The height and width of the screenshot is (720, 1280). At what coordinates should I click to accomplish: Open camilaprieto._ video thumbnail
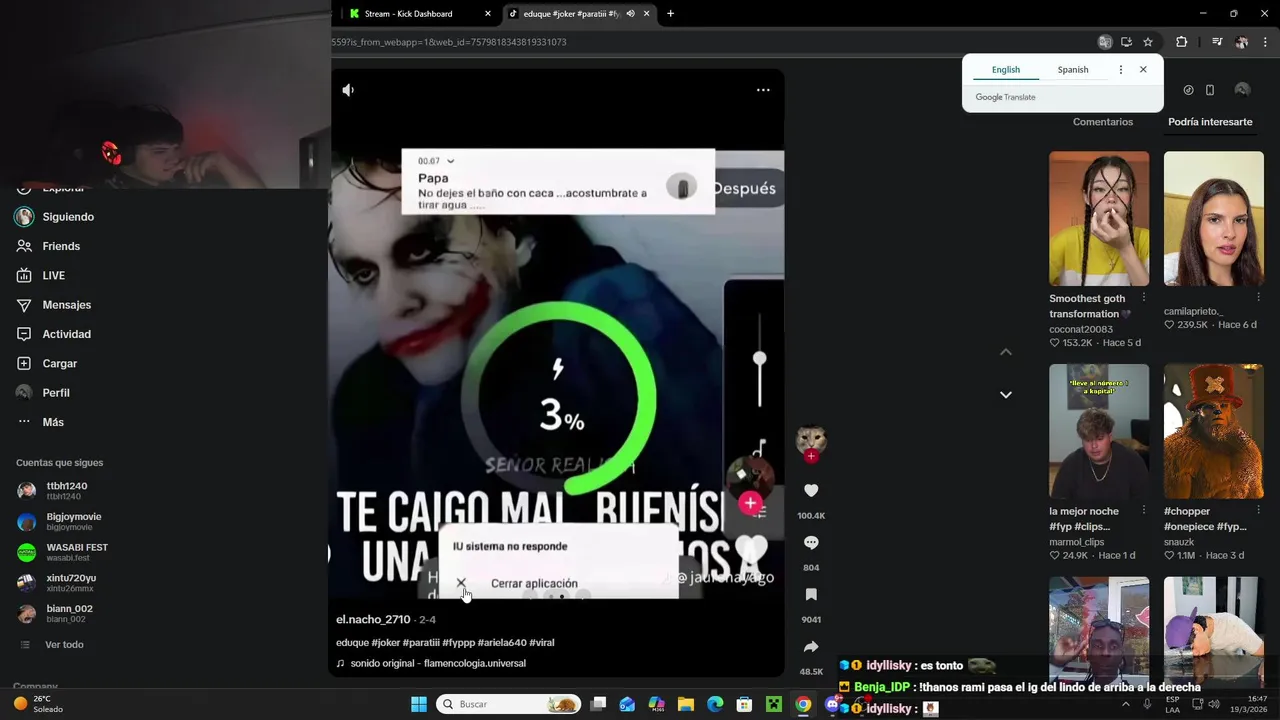click(1214, 218)
